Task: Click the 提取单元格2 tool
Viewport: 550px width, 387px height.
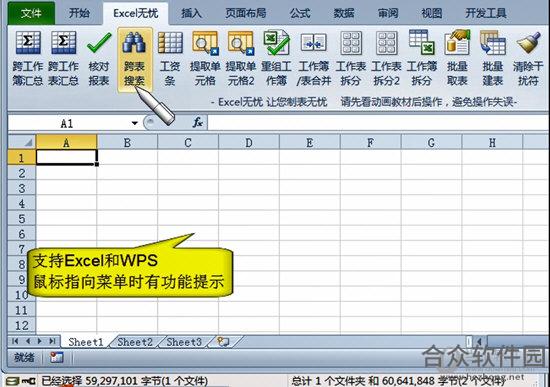Action: [x=241, y=59]
